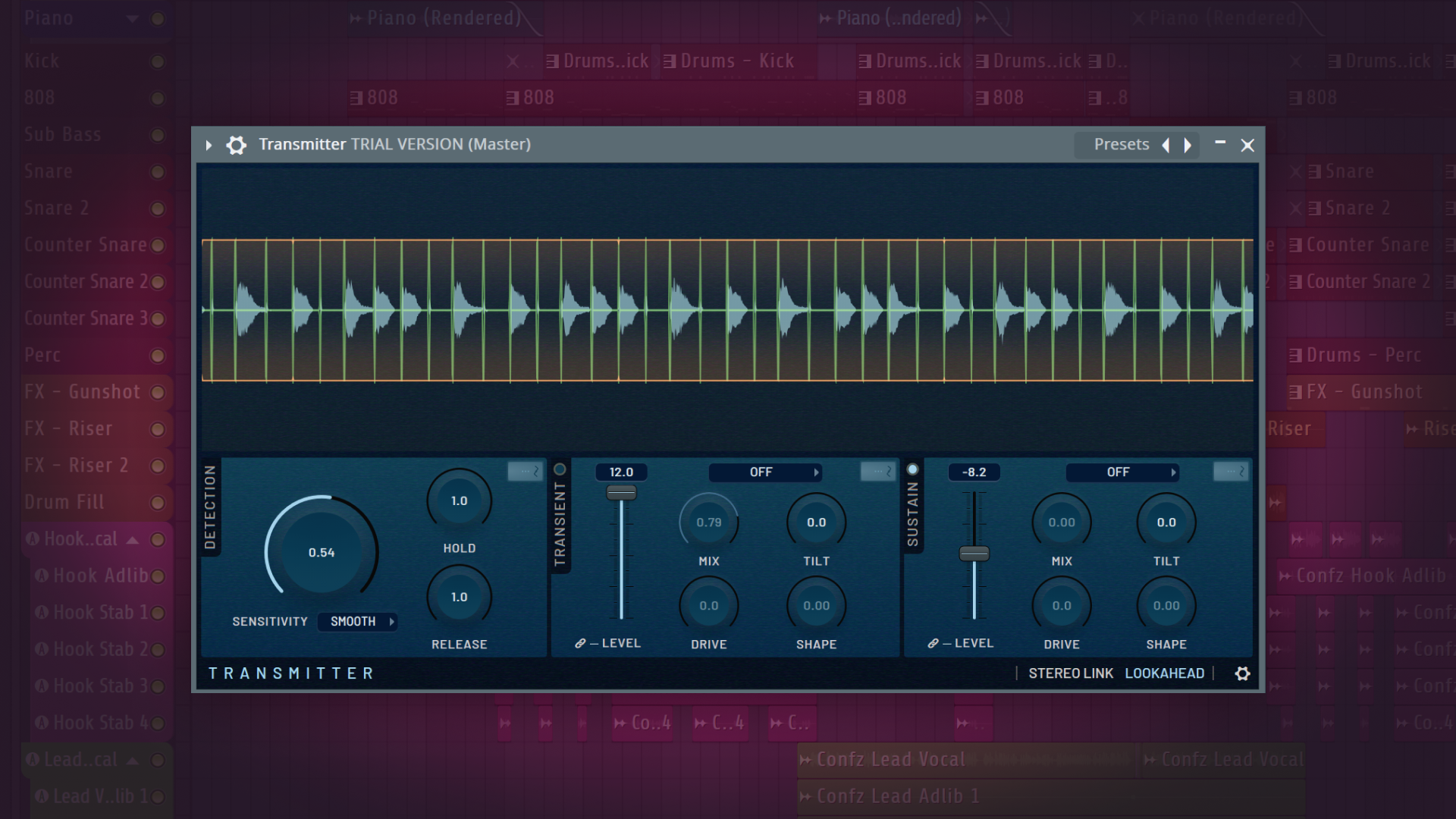1456x819 pixels.
Task: Toggle the Sustain solo/listen button
Action: (x=913, y=469)
